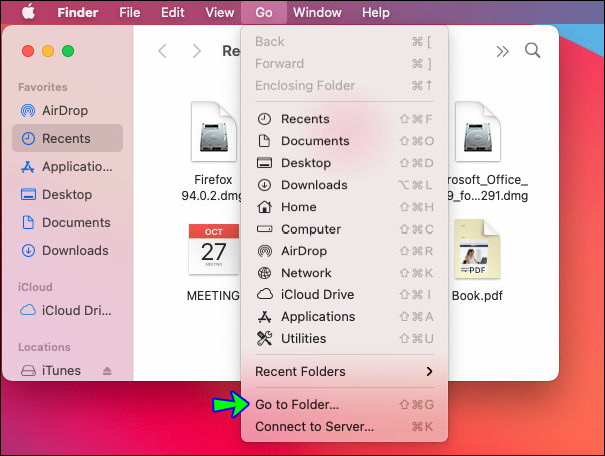The image size is (605, 456).
Task: Select the Microsoft Office dmg file icon
Action: pyautogui.click(x=478, y=132)
